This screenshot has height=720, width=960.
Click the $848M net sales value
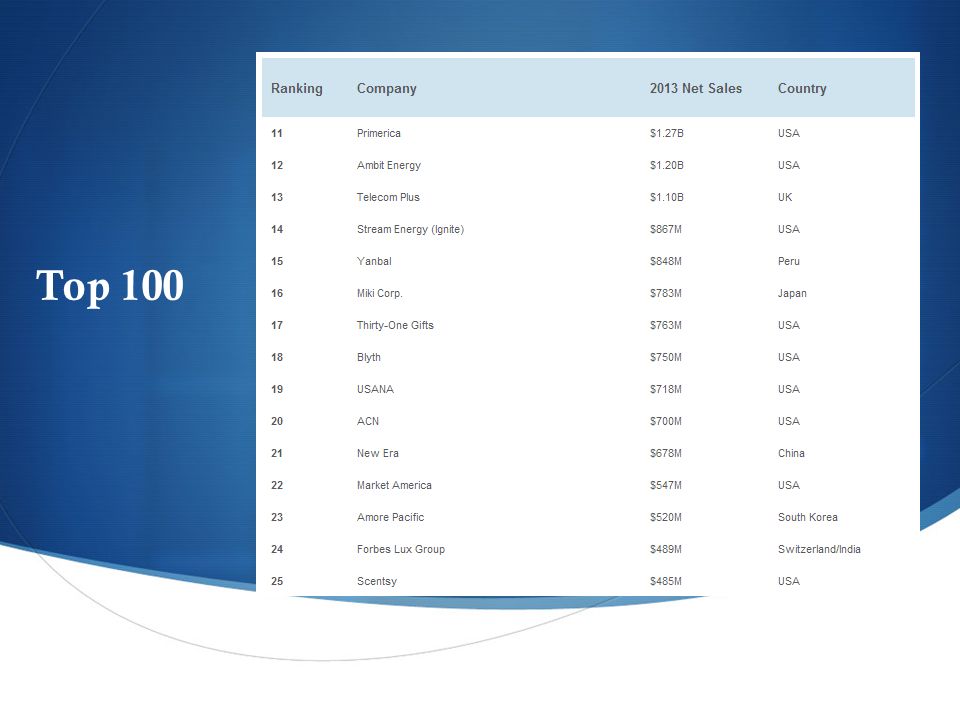pos(666,261)
